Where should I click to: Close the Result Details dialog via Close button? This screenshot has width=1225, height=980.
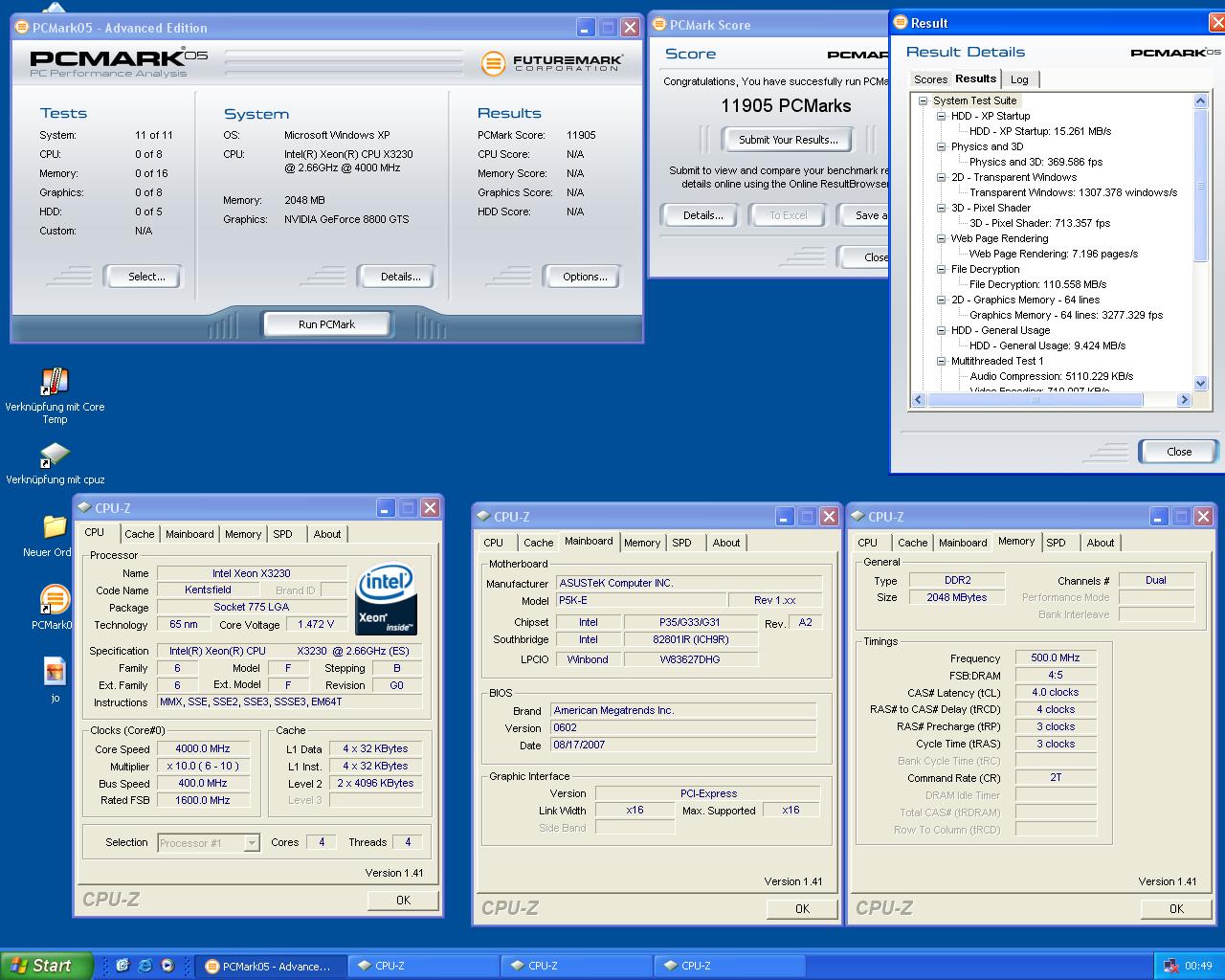pyautogui.click(x=1179, y=452)
